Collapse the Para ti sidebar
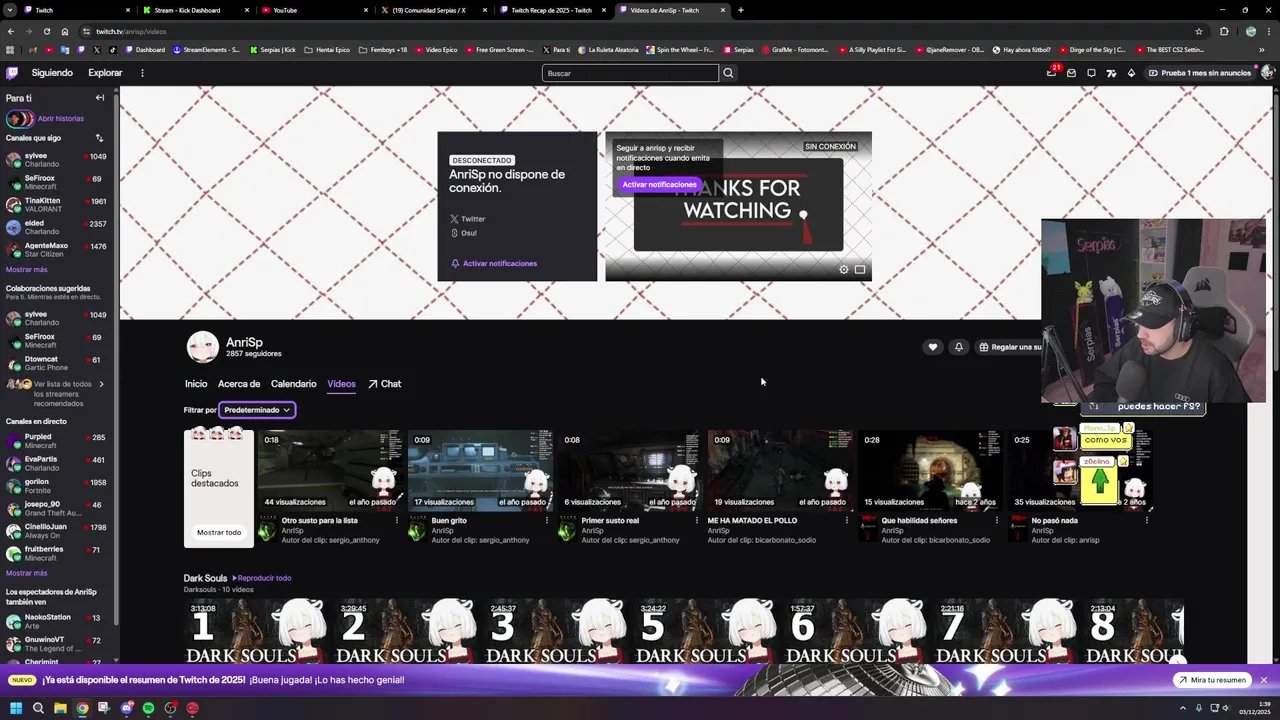Viewport: 1280px width, 720px height. (100, 98)
